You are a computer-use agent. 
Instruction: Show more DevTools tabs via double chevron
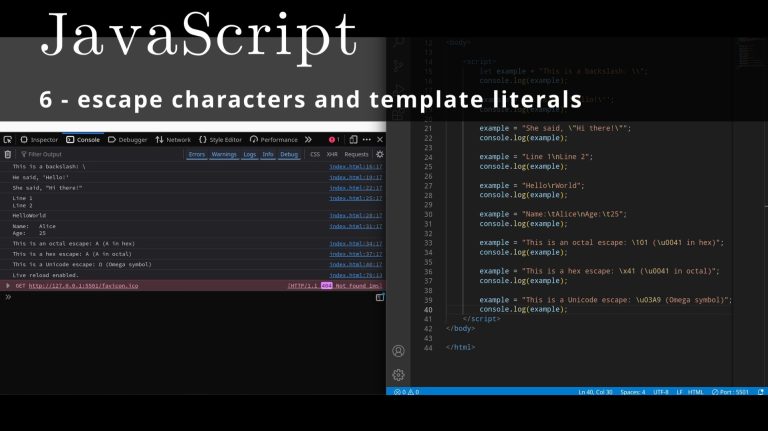(x=308, y=140)
